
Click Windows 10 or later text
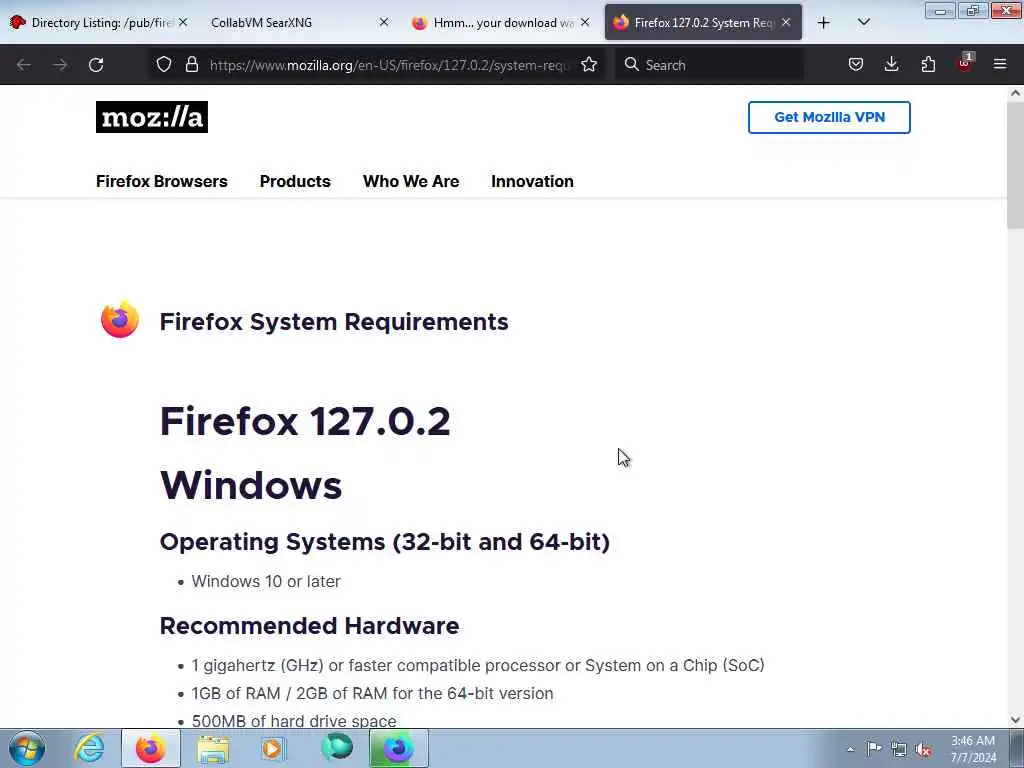(x=266, y=581)
